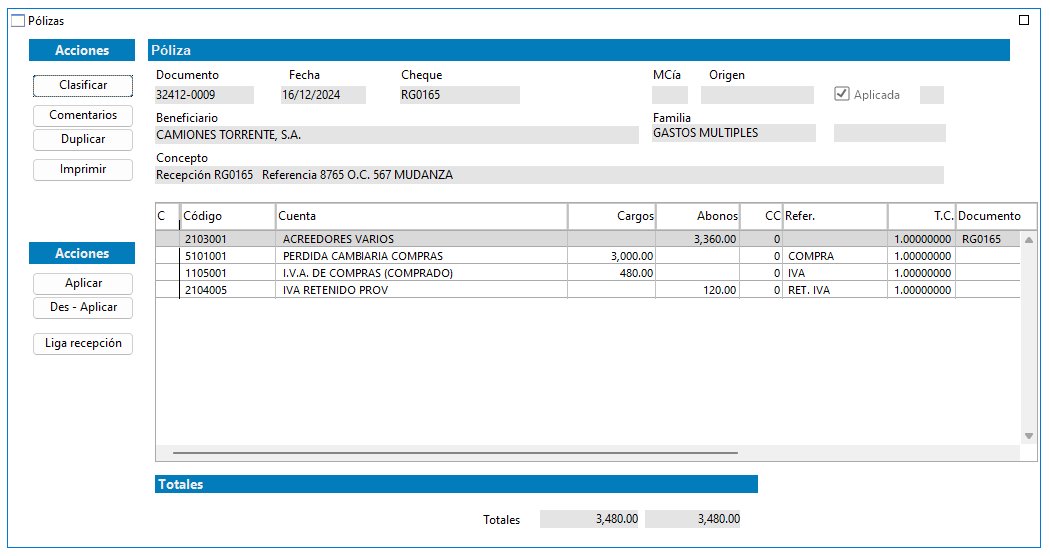Viewport: 1050px width, 556px height.
Task: Click the 120.00 abono cell
Action: point(698,290)
